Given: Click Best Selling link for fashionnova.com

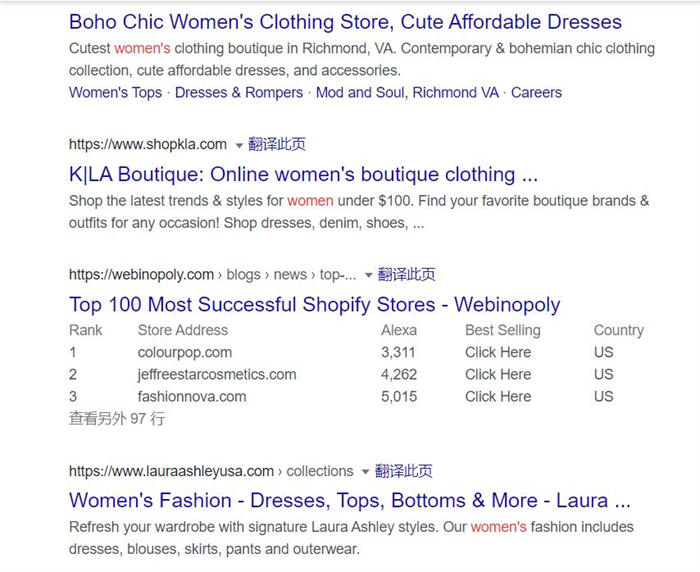Looking at the screenshot, I should pyautogui.click(x=497, y=396).
